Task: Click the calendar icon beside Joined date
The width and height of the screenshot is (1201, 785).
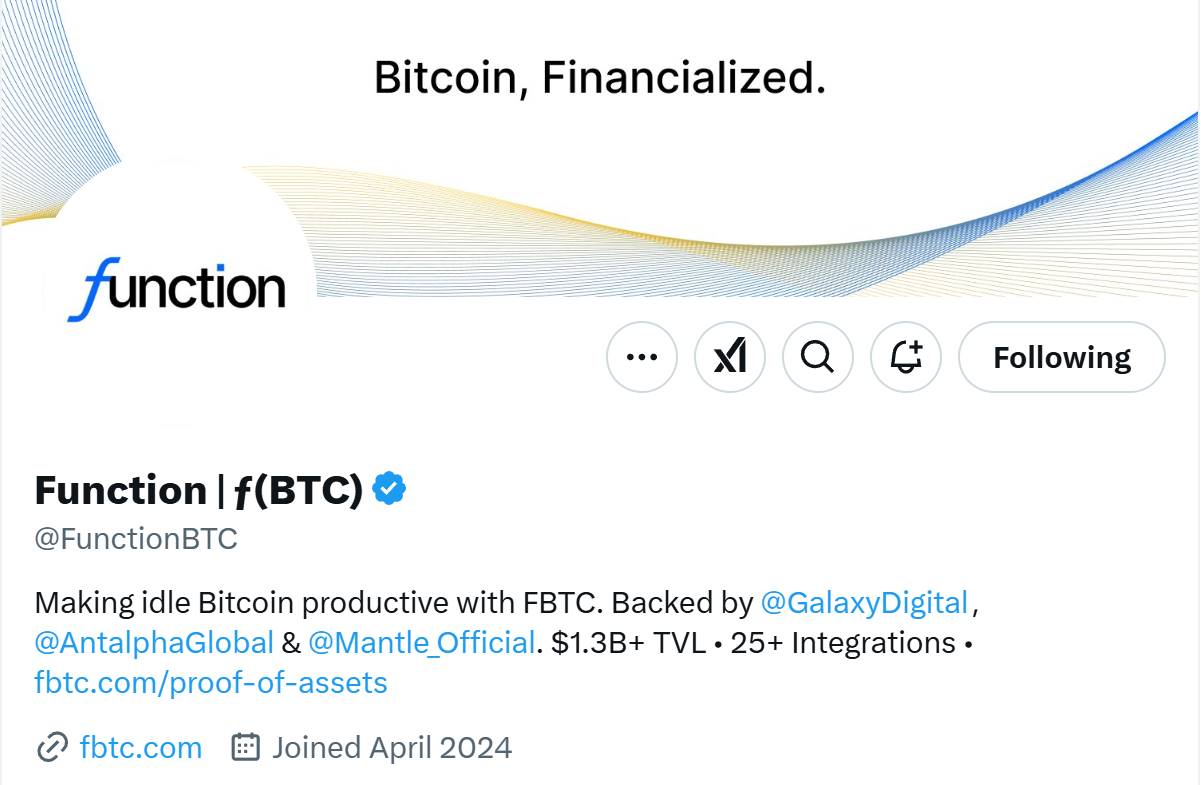Action: point(246,747)
